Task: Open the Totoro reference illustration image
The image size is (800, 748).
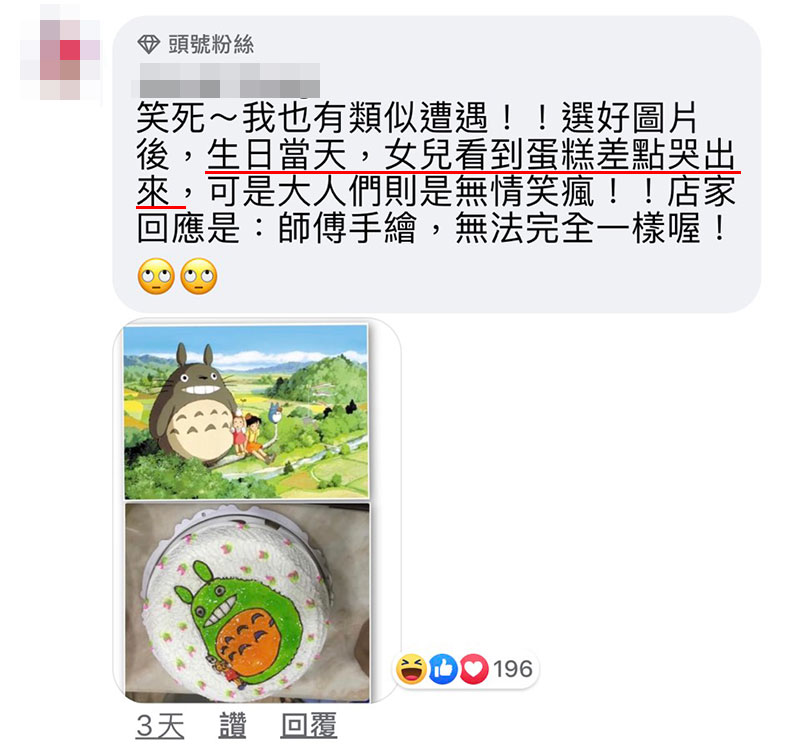Action: point(246,412)
